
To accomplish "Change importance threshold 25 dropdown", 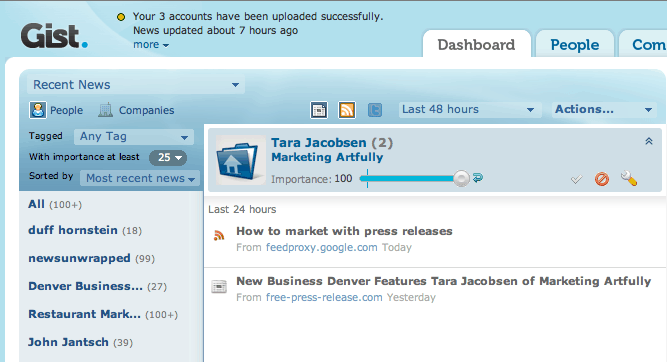I will 168,157.
